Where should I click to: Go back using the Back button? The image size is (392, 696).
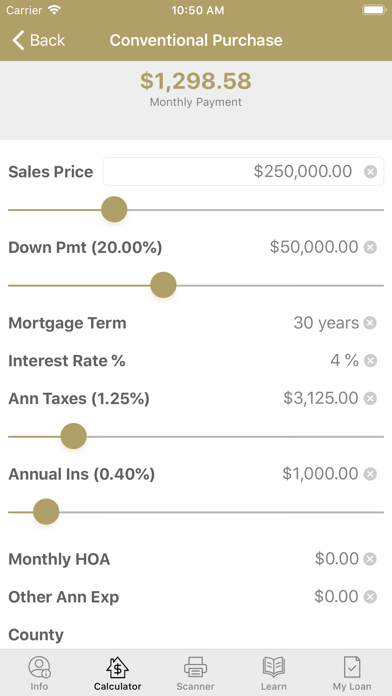tap(39, 40)
